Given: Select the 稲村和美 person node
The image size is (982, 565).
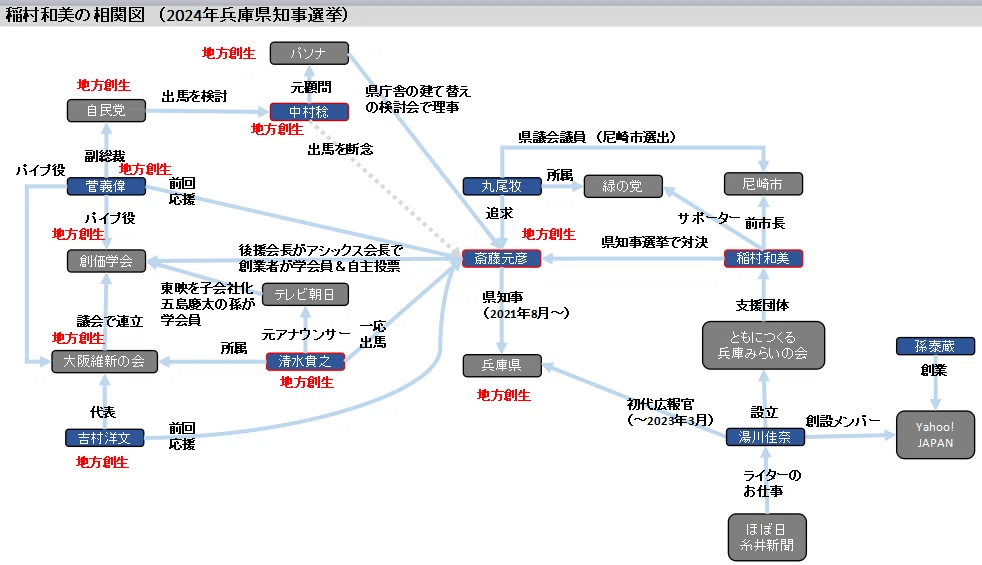Looking at the screenshot, I should click(x=763, y=258).
